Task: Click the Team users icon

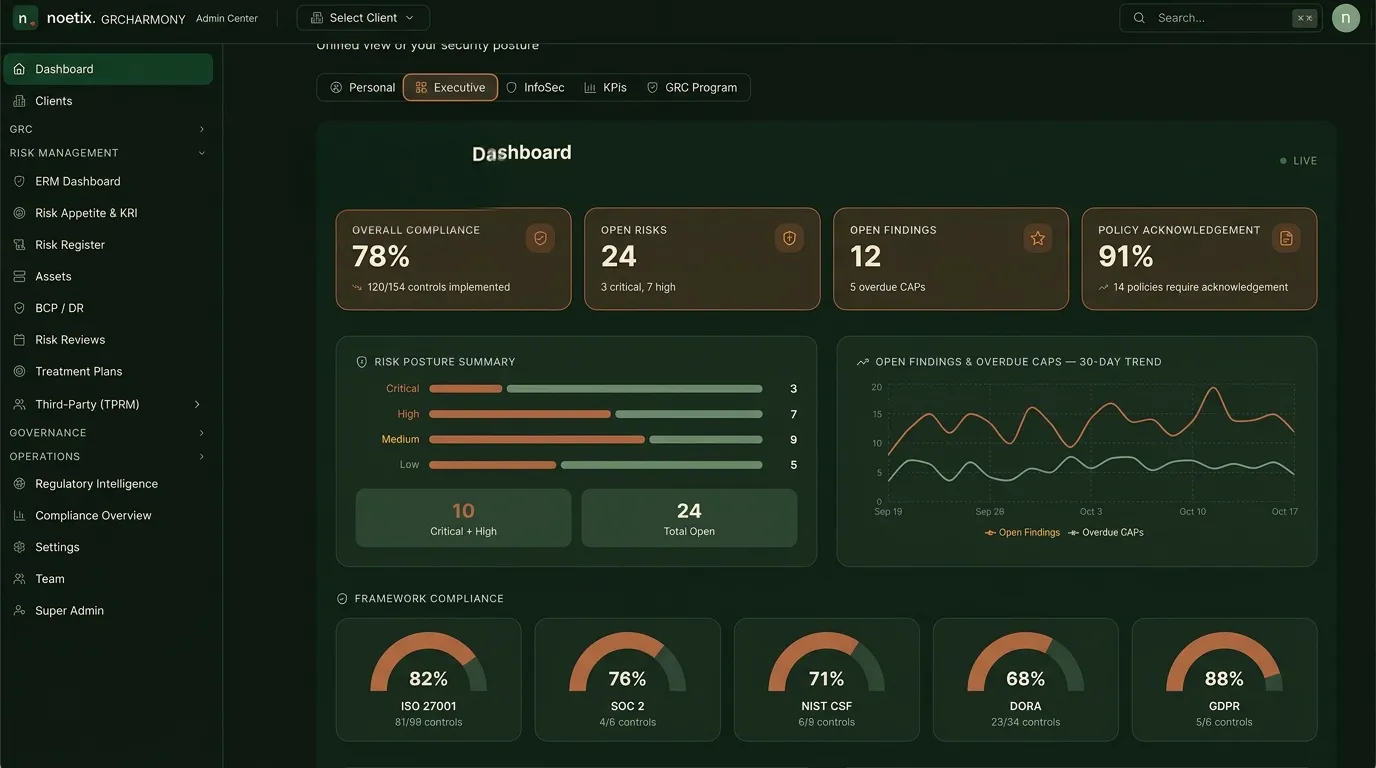Action: point(19,579)
